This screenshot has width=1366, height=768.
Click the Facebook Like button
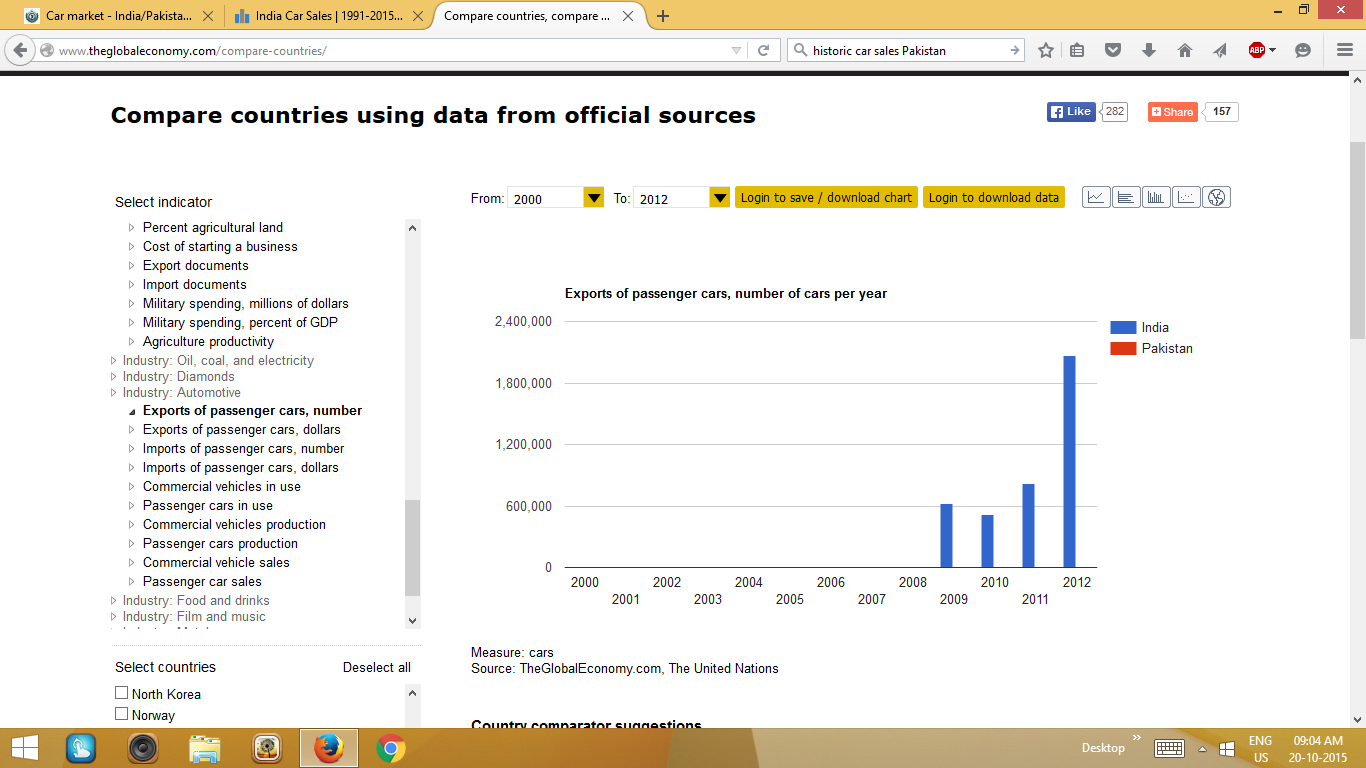point(1071,112)
